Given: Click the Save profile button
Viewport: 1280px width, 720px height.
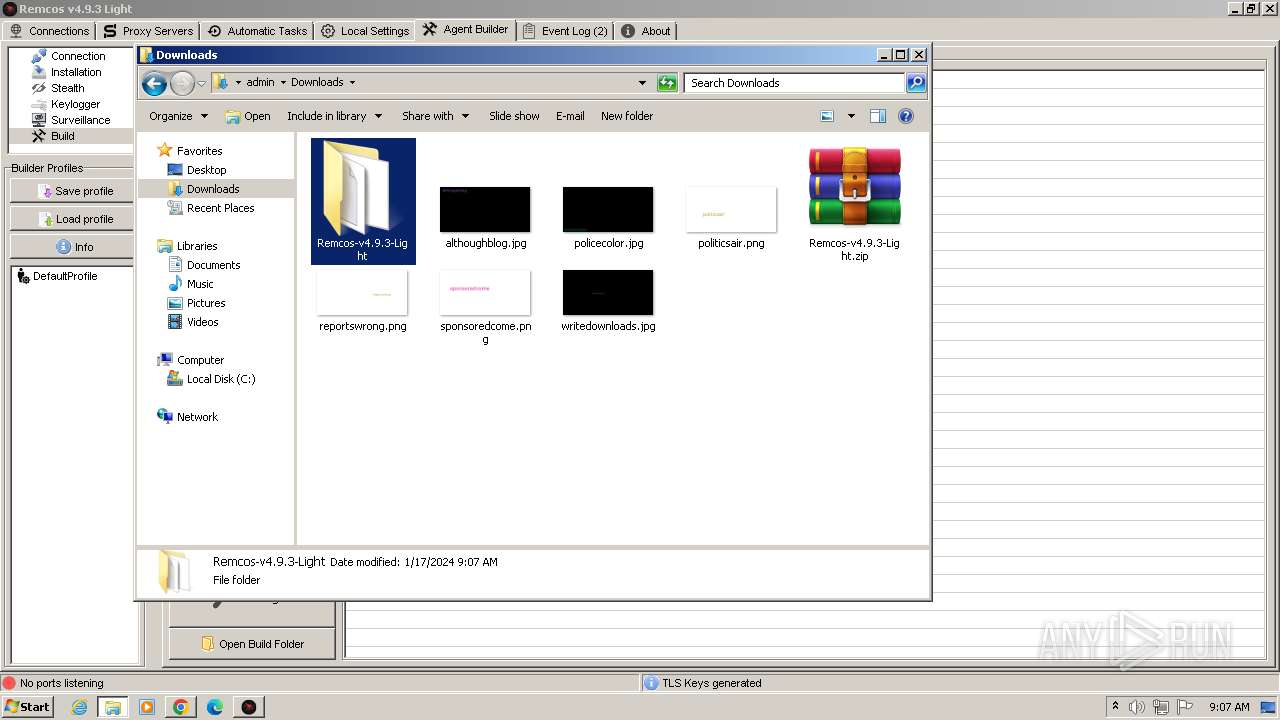Looking at the screenshot, I should pyautogui.click(x=72, y=191).
